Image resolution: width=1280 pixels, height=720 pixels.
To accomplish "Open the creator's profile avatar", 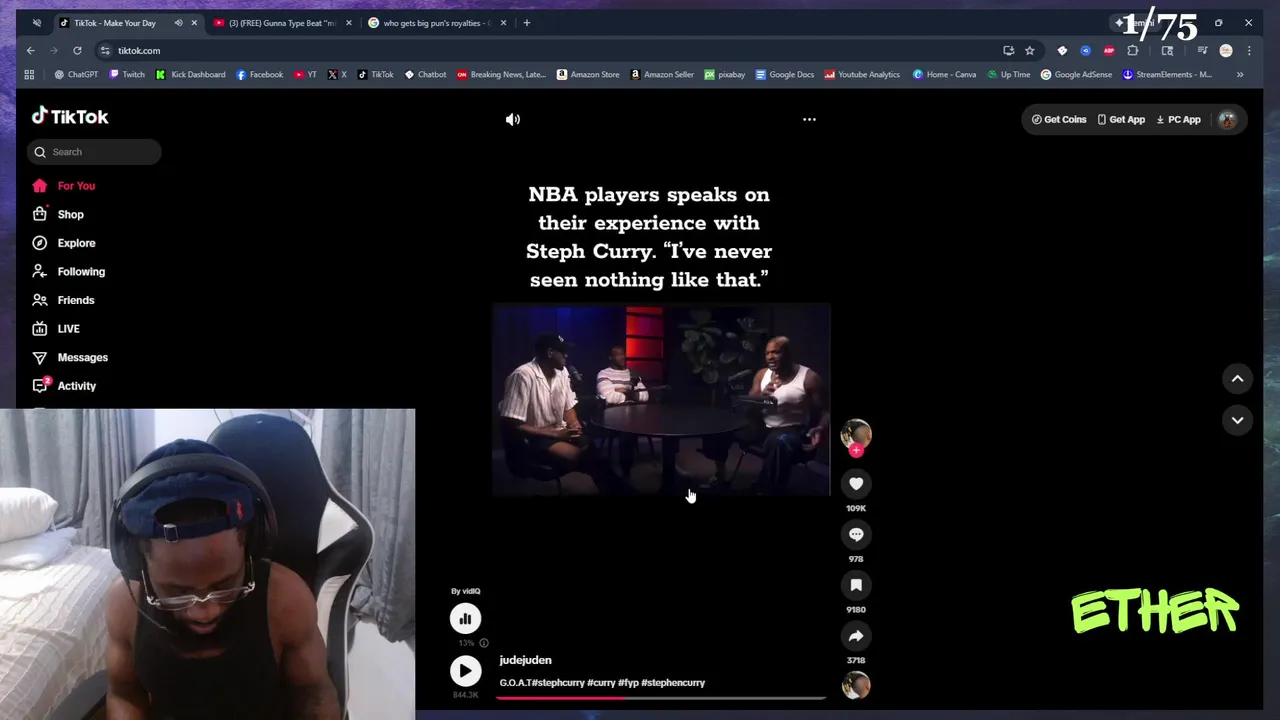I will tap(856, 433).
